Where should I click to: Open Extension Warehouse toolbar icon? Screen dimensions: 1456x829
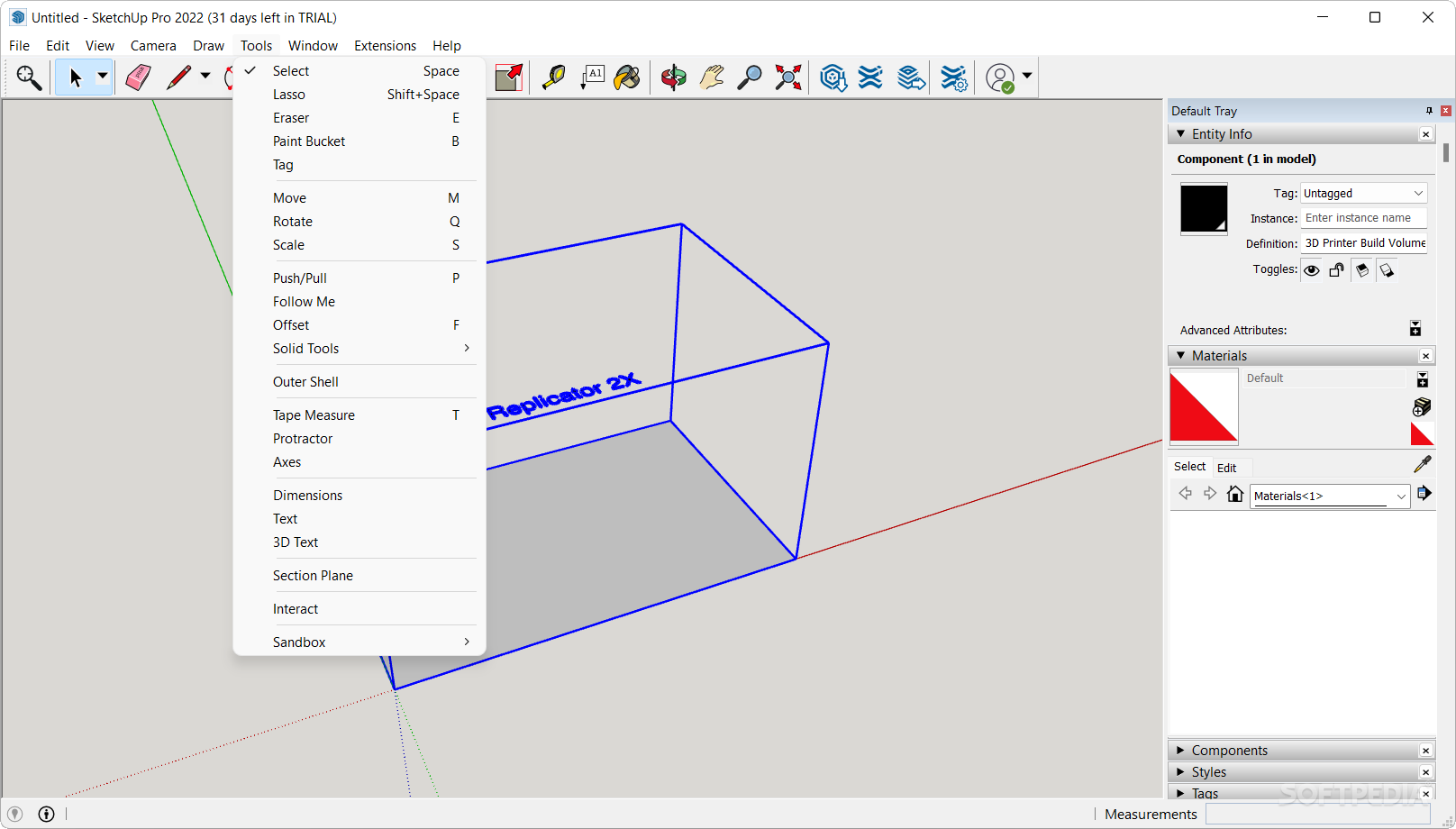click(870, 77)
